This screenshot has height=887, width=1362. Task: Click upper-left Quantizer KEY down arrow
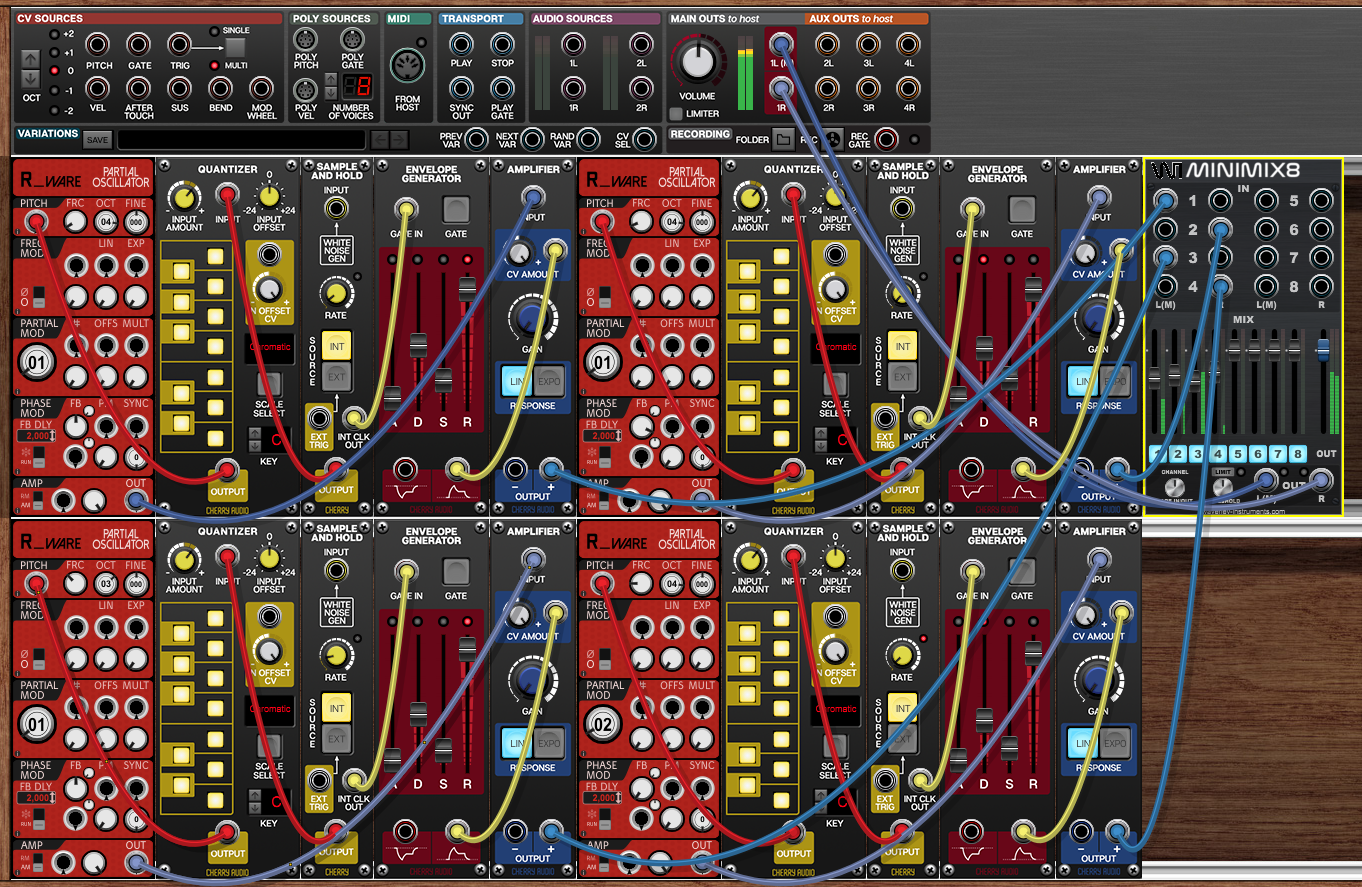(255, 446)
